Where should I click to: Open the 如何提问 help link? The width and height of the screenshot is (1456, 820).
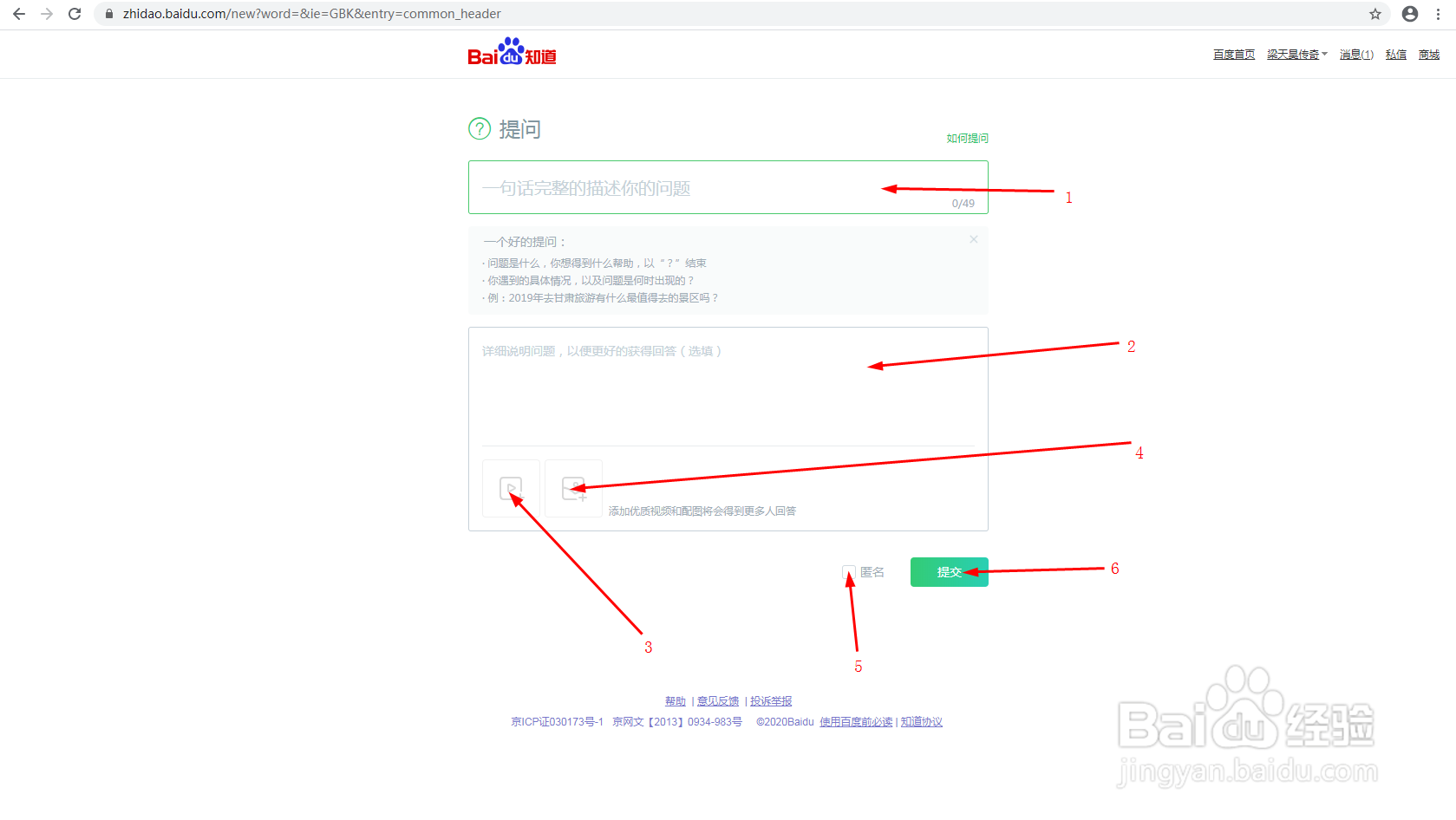coord(967,139)
